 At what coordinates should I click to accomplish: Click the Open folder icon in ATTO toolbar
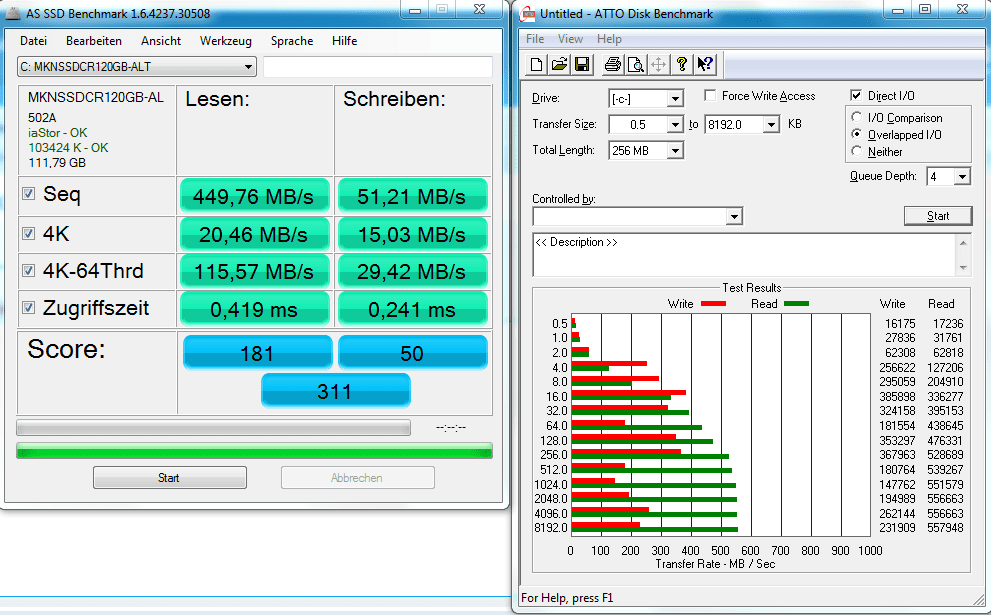[x=559, y=64]
